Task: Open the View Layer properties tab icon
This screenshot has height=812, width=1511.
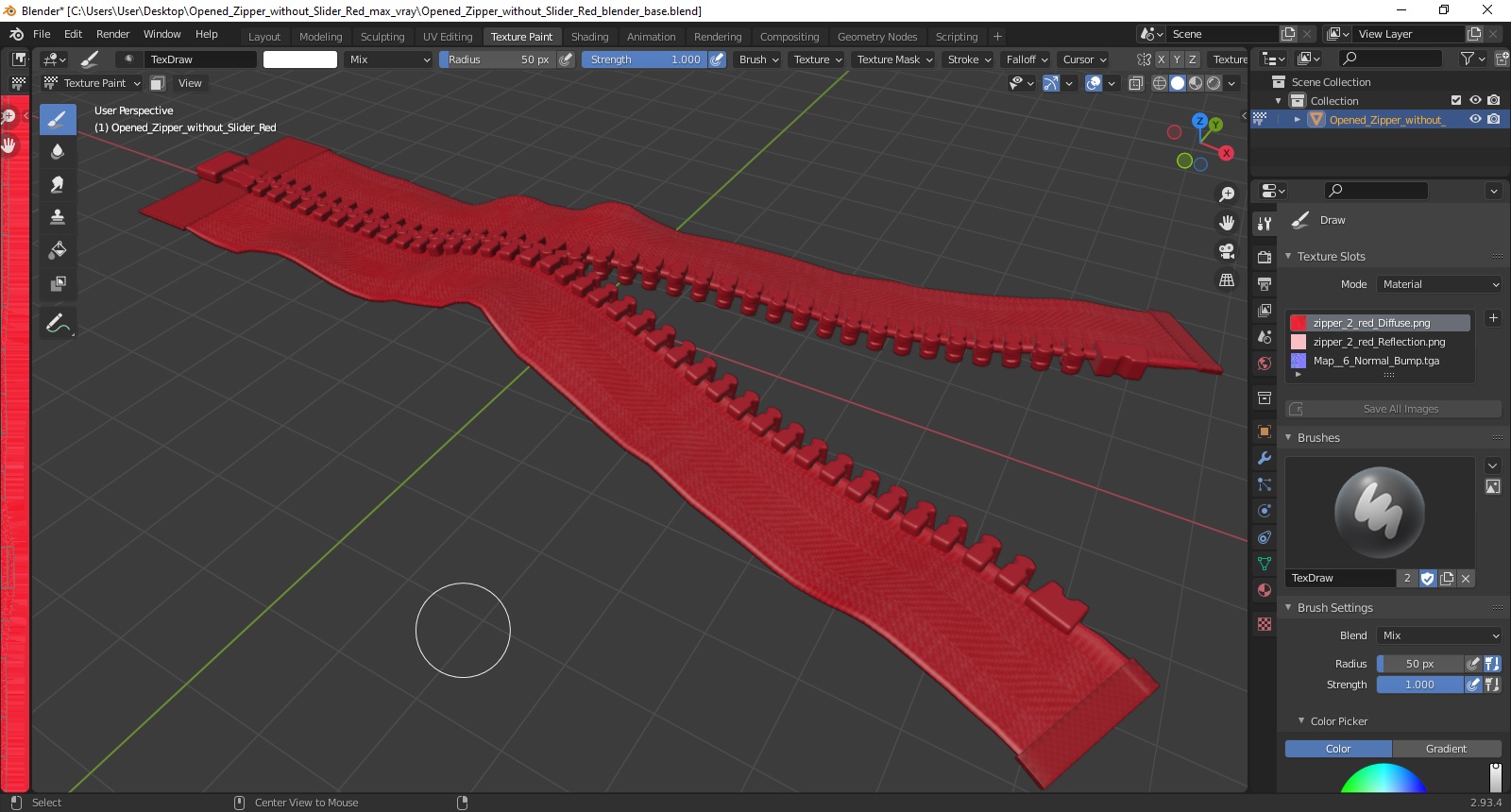Action: click(x=1265, y=310)
